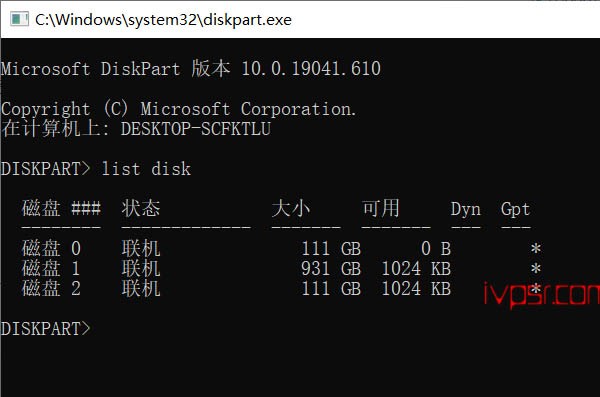
Task: Click the 磁盘 0 row label
Action: coord(51,248)
